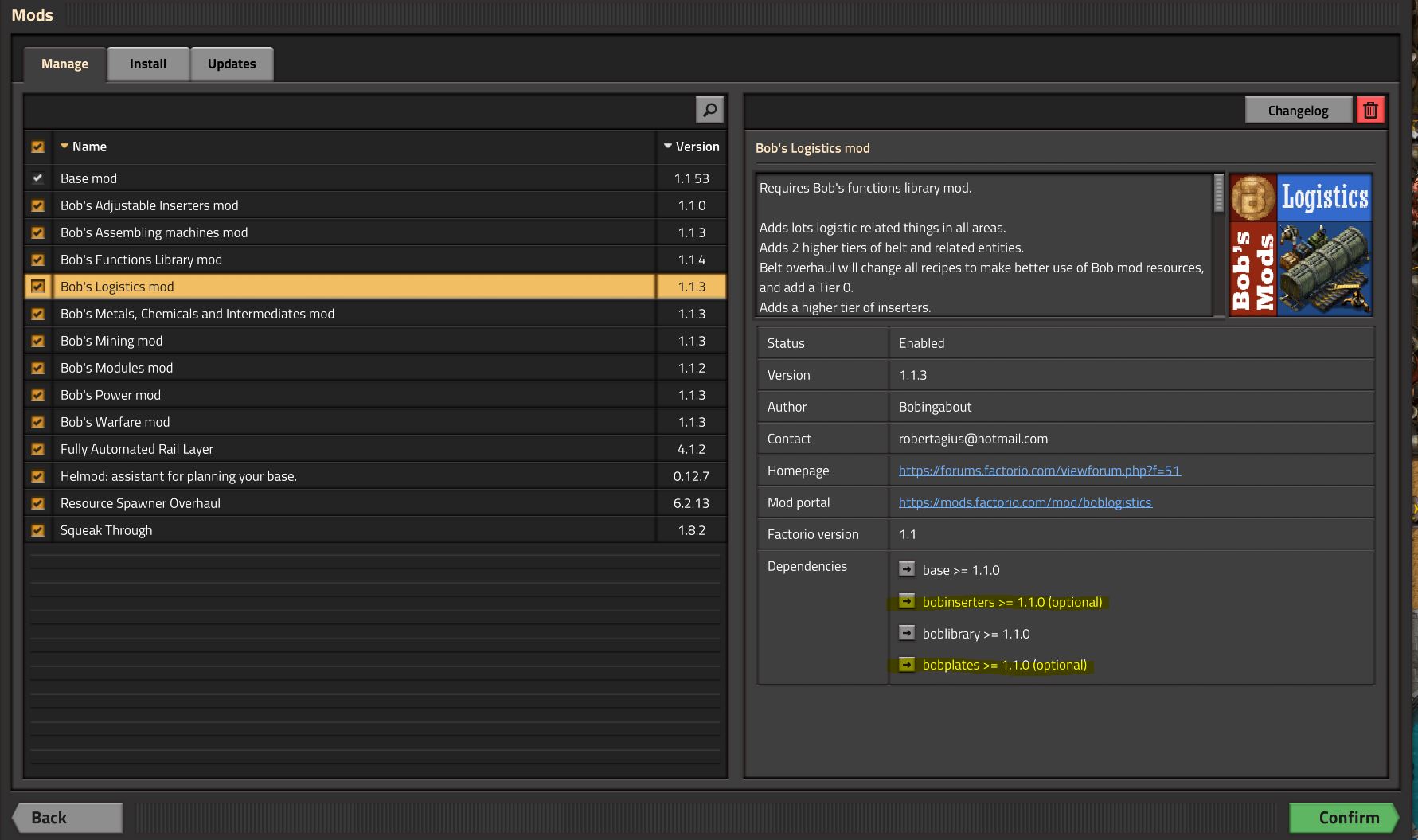The image size is (1418, 840).
Task: Click Base mod version 1.1.53
Action: (x=692, y=178)
